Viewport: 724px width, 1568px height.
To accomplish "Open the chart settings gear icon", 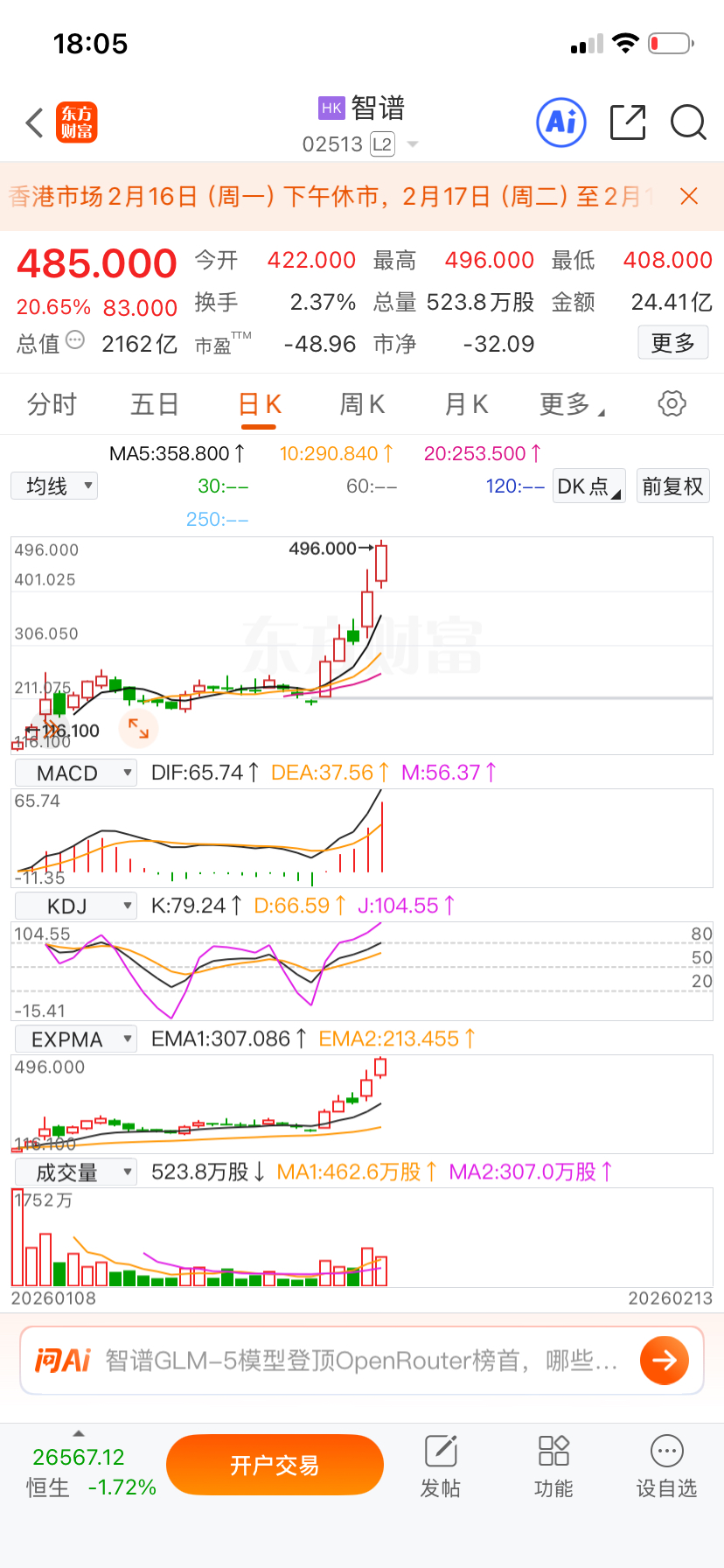I will [672, 403].
